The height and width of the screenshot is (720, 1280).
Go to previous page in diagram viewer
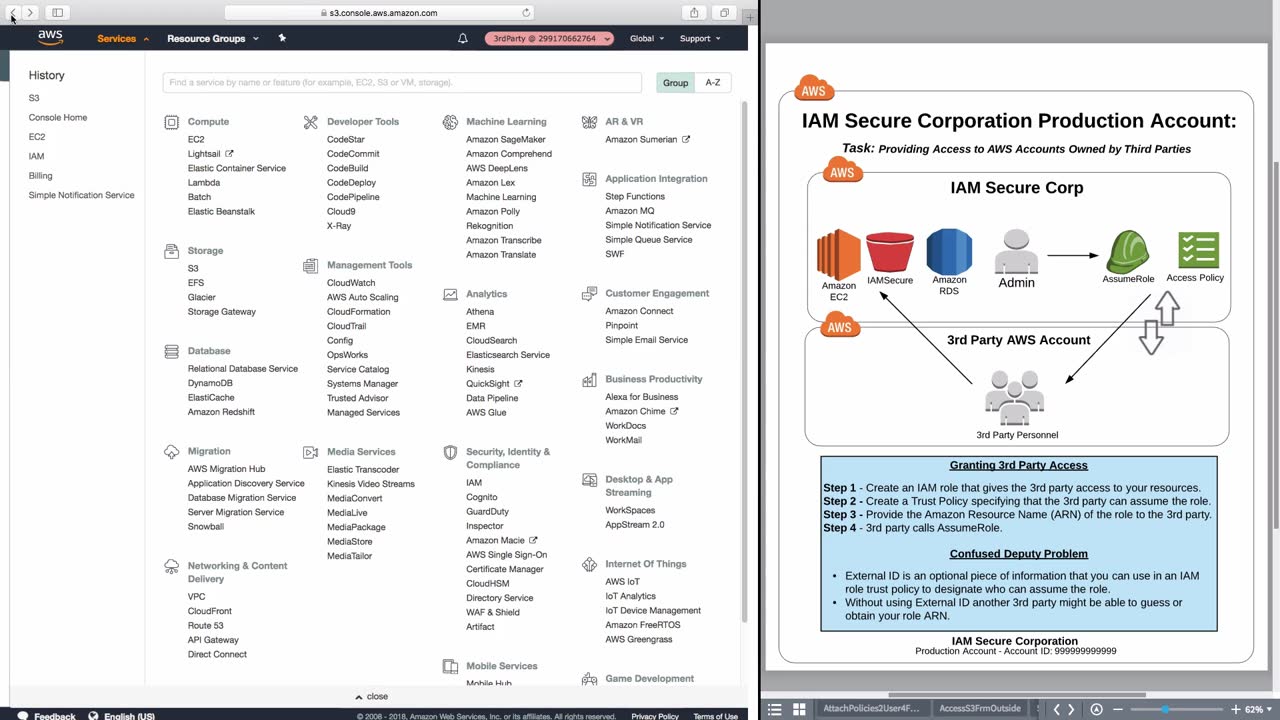(x=1056, y=709)
